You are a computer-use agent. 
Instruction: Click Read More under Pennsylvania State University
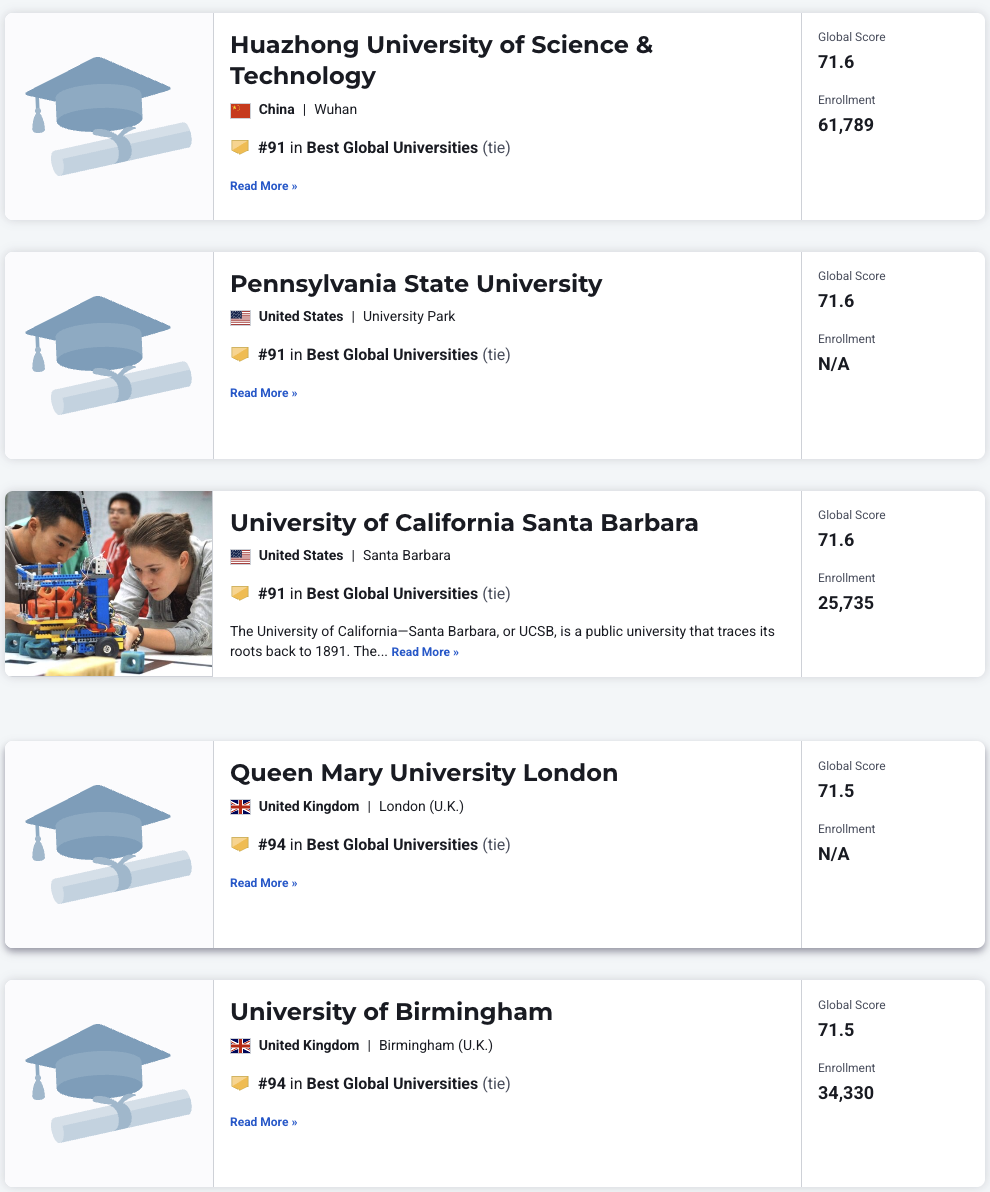pos(263,393)
